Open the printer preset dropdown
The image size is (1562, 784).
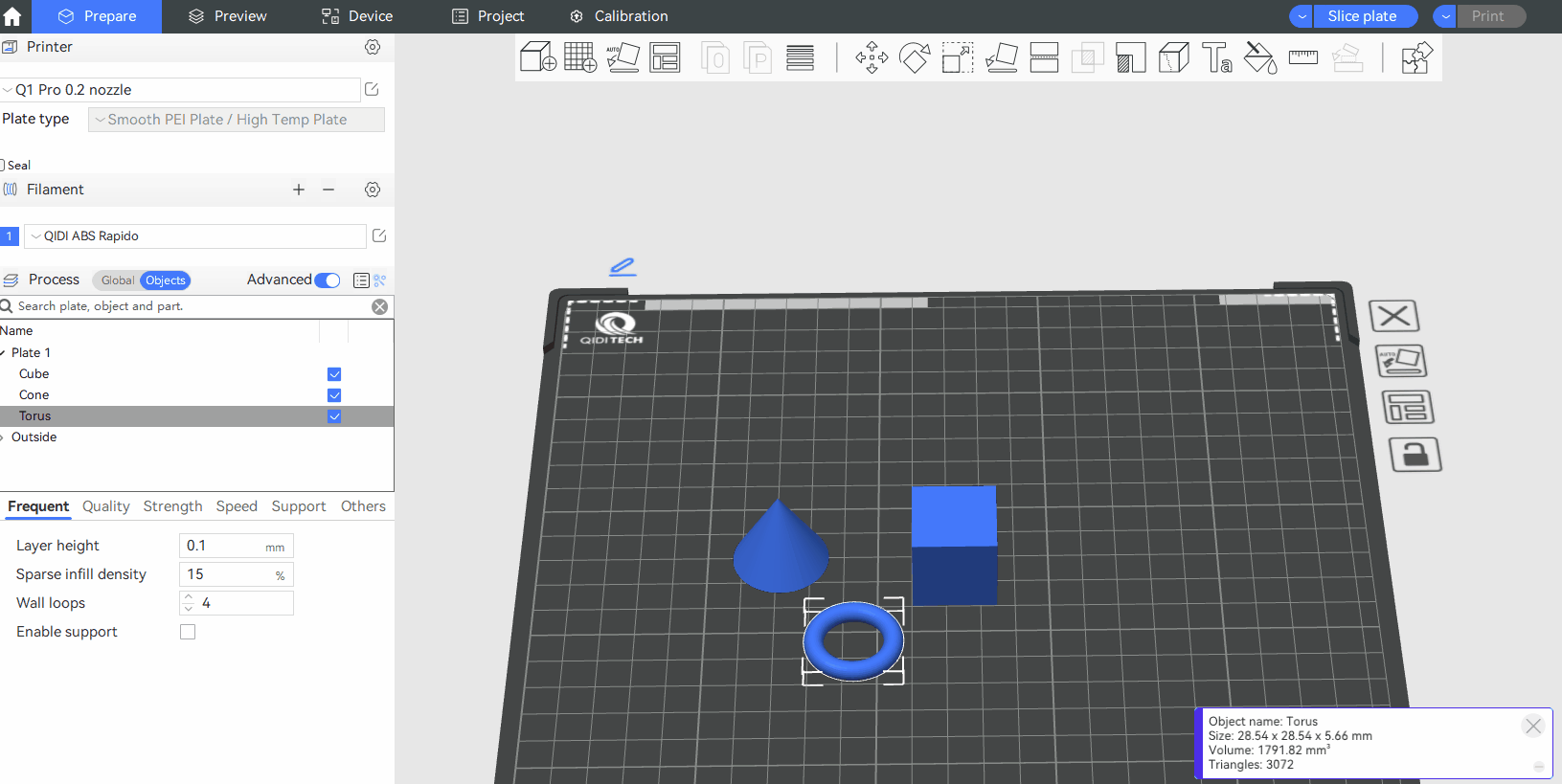[182, 90]
